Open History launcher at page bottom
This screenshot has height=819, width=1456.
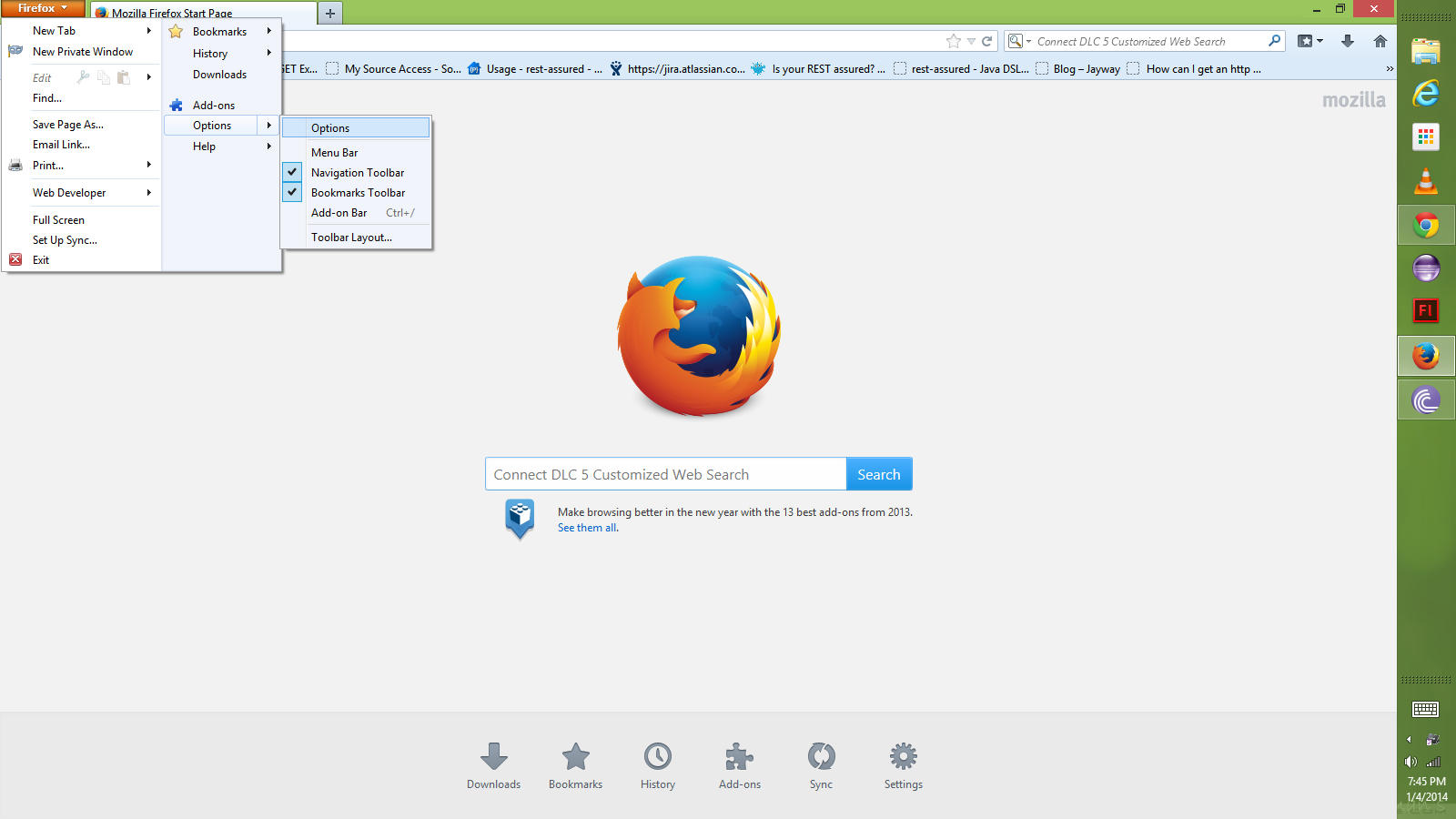[658, 765]
